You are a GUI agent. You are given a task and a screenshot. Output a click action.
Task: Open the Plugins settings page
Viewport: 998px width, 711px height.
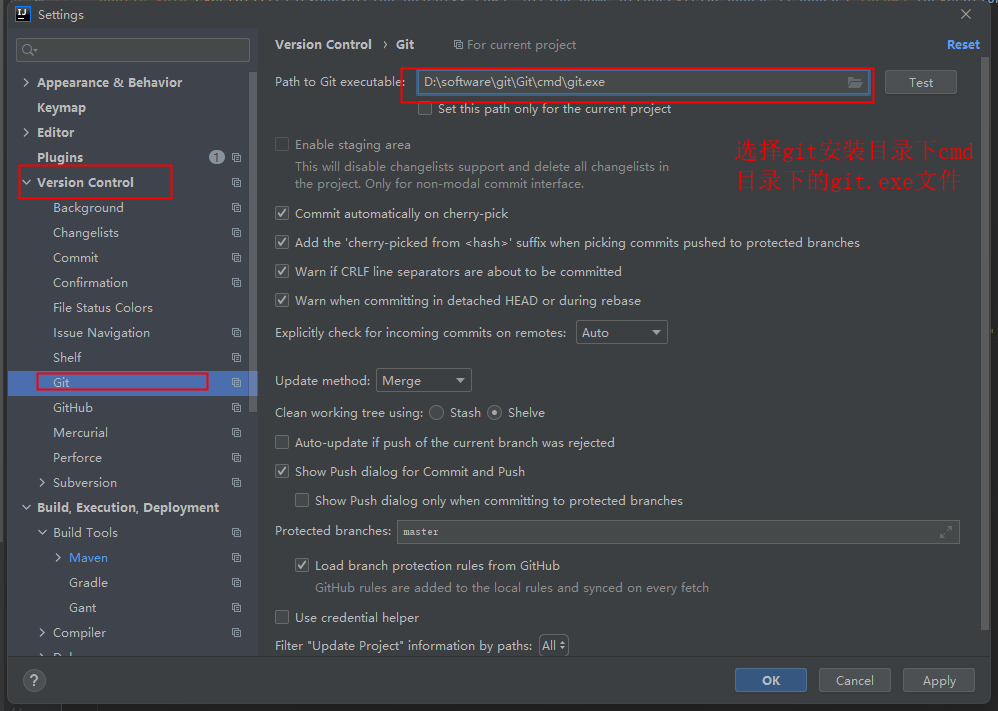60,157
